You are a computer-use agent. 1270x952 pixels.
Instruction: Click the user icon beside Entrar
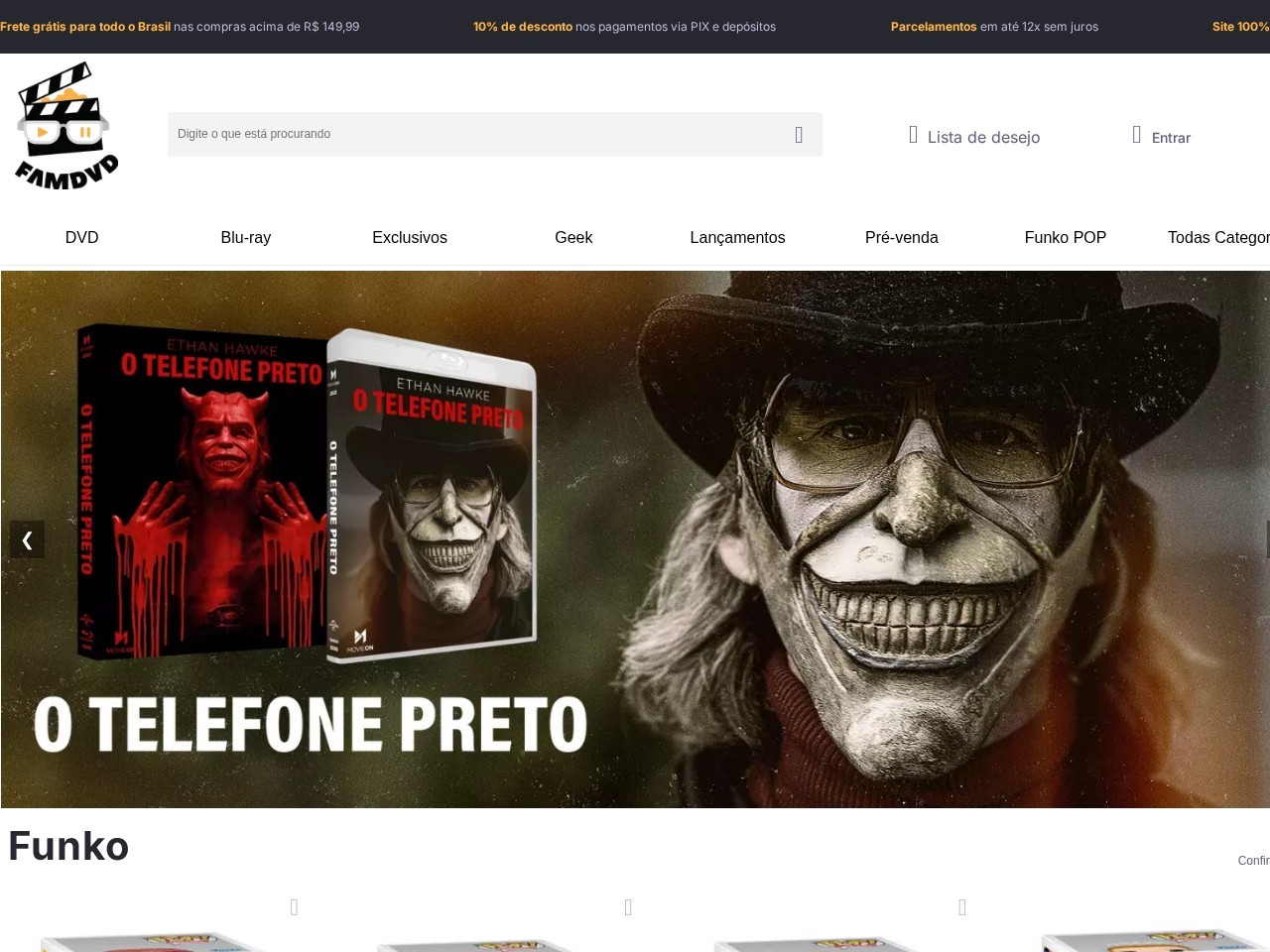[1137, 135]
